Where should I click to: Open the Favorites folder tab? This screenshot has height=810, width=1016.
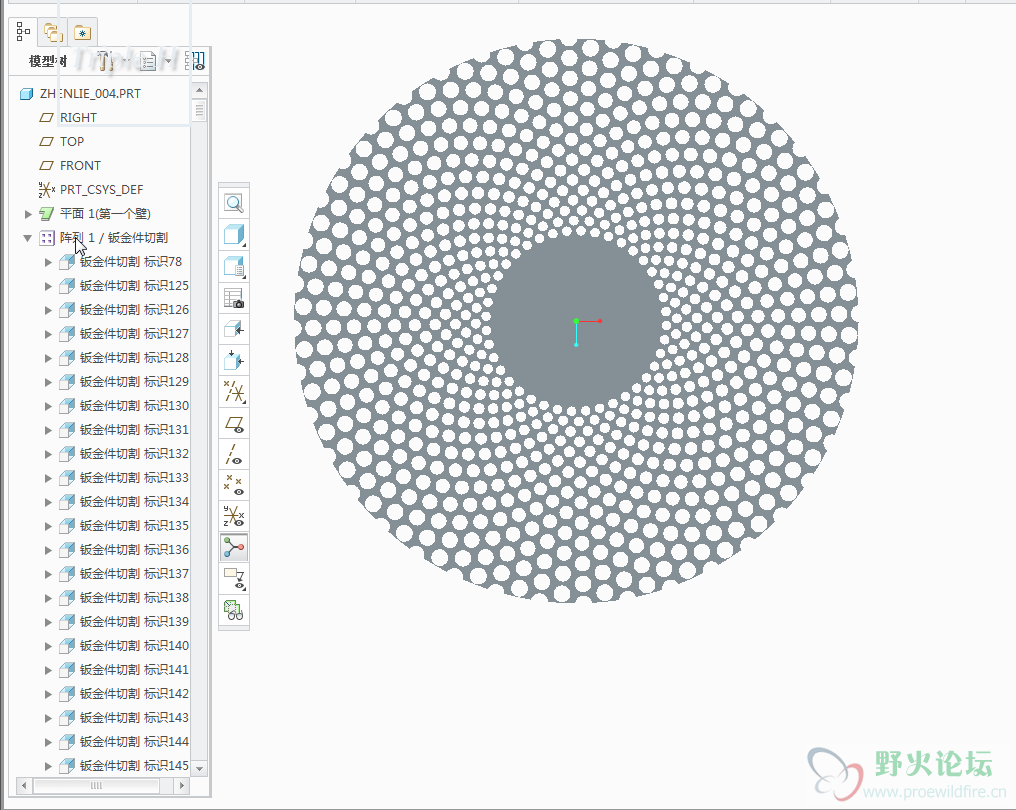[82, 32]
